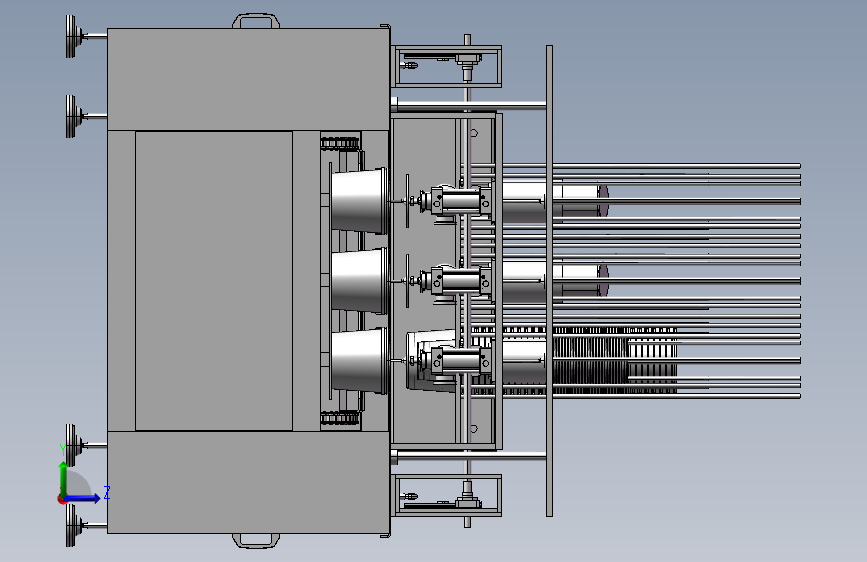Image resolution: width=867 pixels, height=562 pixels.
Task: Select the handle on the cabinet's top edge
Action: (255, 21)
